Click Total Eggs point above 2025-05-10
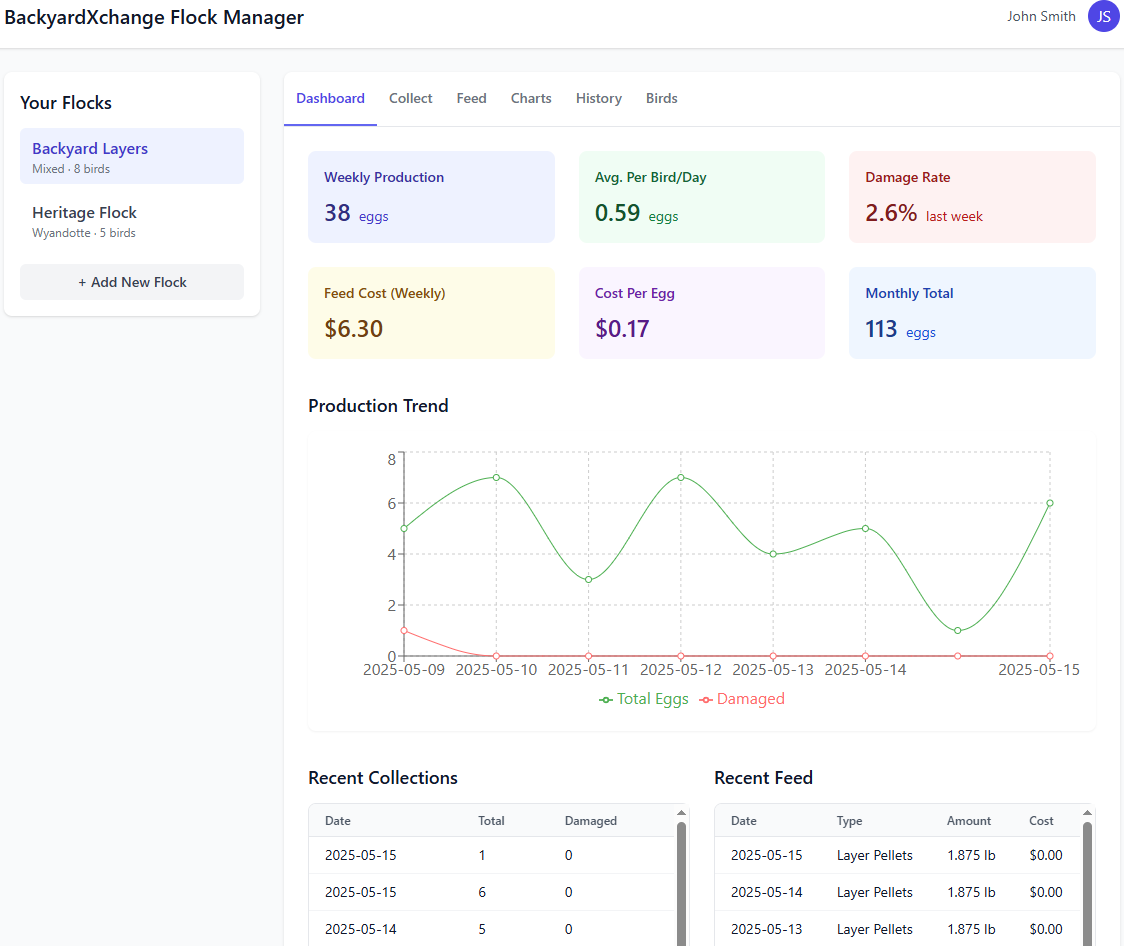Screen dimensions: 1124x946 [496, 477]
